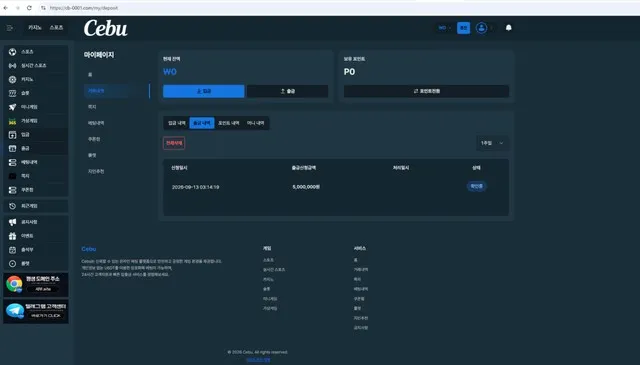Click the Cebu logo in header

[x=106, y=28]
